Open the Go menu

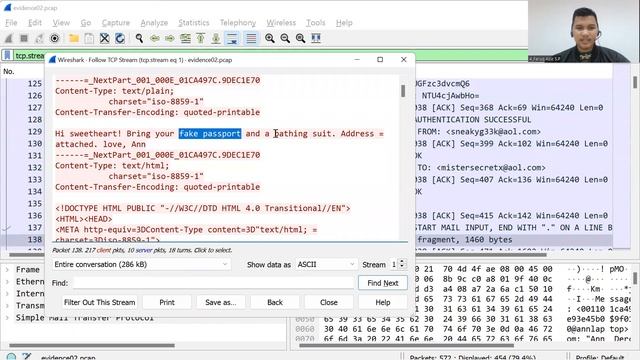point(86,23)
